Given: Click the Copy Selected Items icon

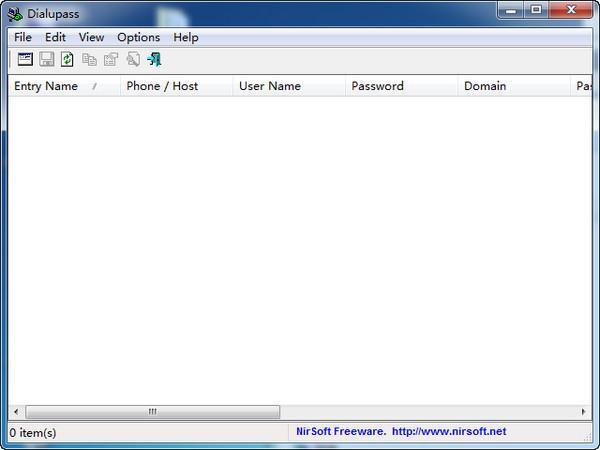Looking at the screenshot, I should pos(90,59).
